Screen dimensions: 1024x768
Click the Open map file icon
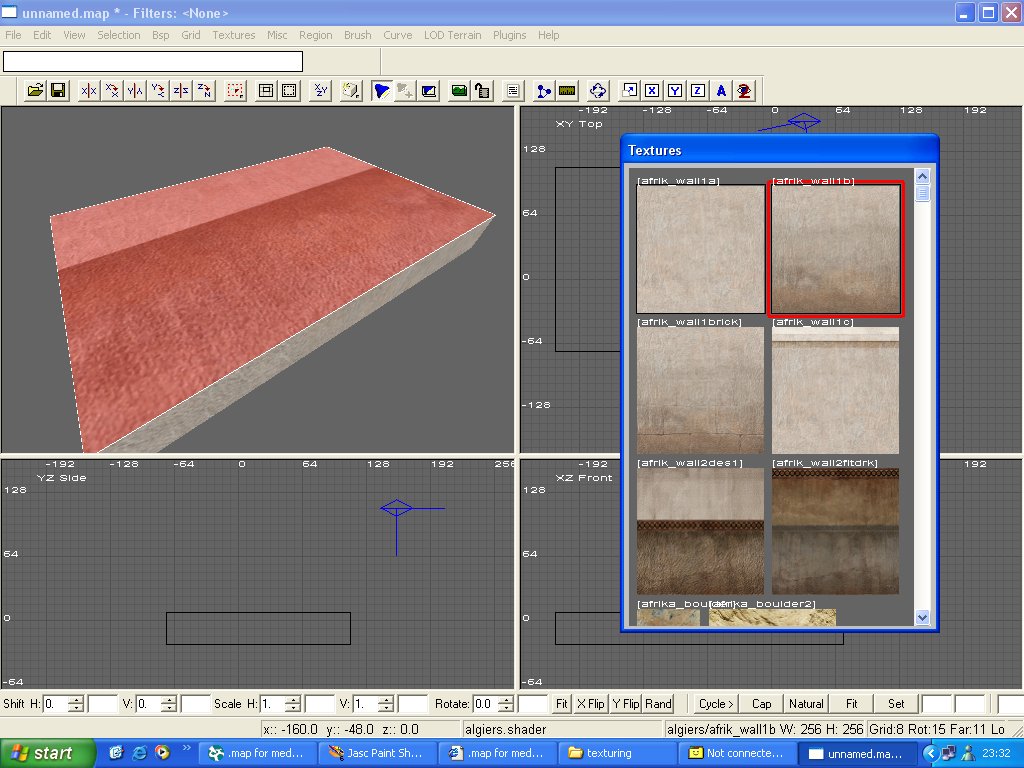35,91
